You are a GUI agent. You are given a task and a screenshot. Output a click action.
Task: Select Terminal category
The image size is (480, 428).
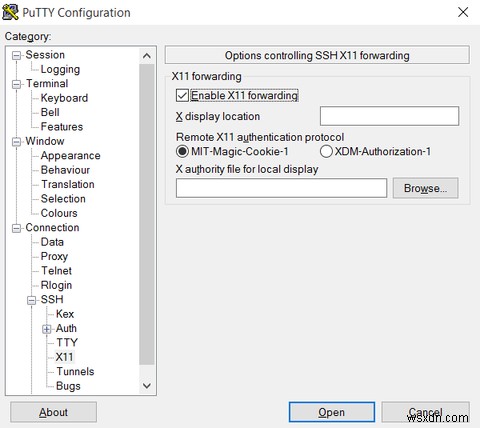click(x=47, y=83)
